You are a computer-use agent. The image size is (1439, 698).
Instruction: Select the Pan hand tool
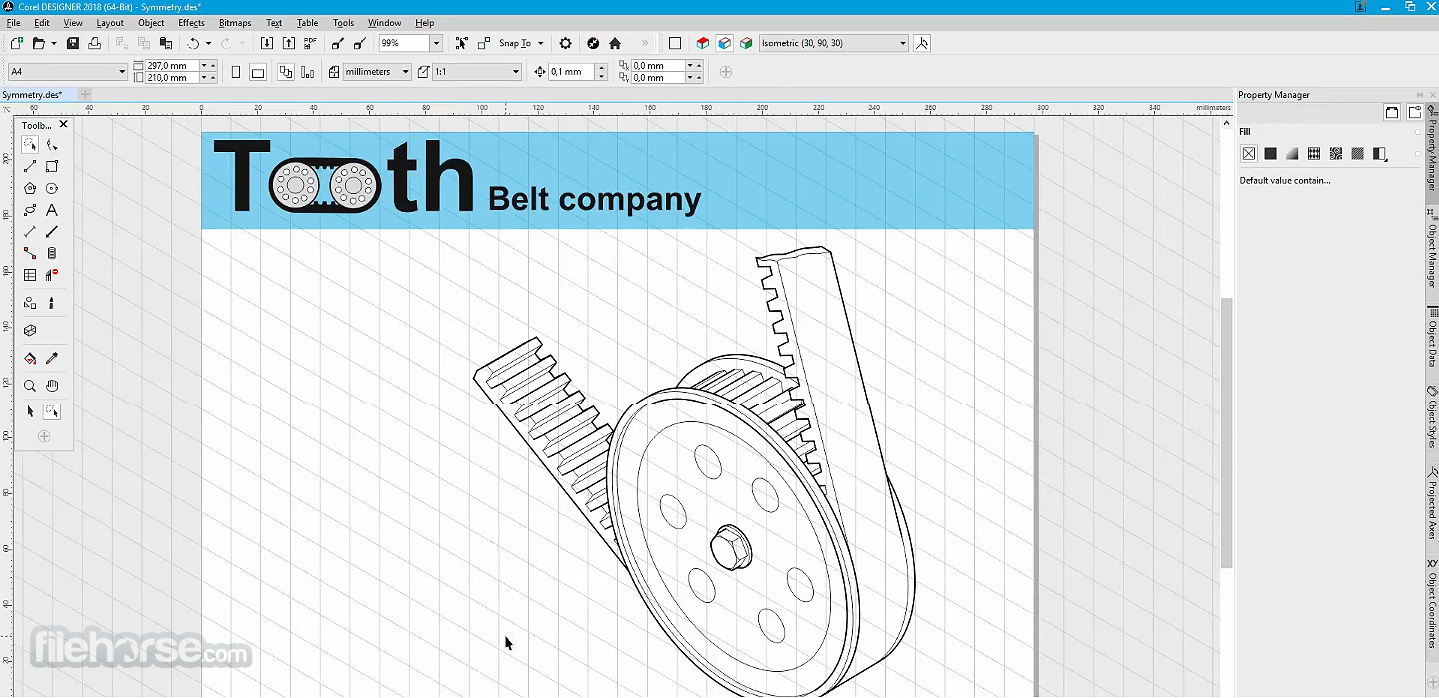(52, 385)
